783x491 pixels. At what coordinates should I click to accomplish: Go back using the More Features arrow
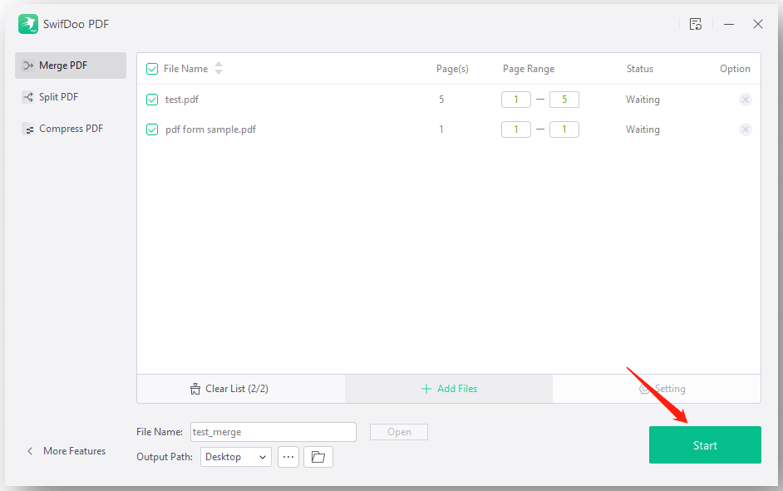(x=30, y=451)
